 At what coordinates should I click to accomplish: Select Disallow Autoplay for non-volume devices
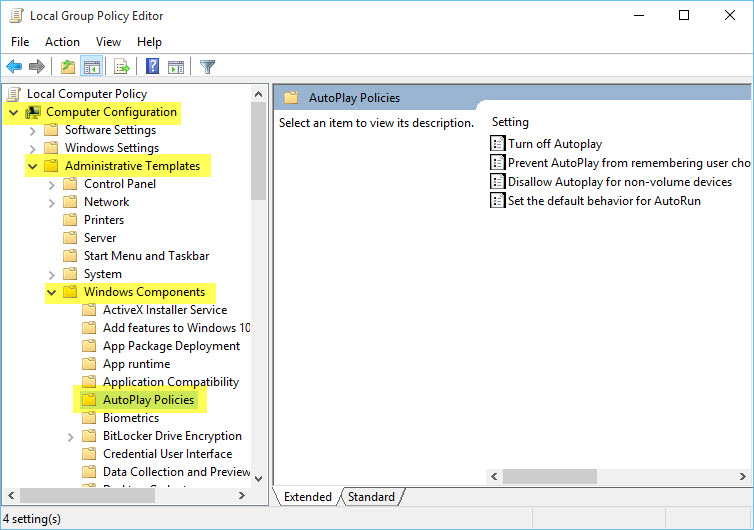[619, 182]
